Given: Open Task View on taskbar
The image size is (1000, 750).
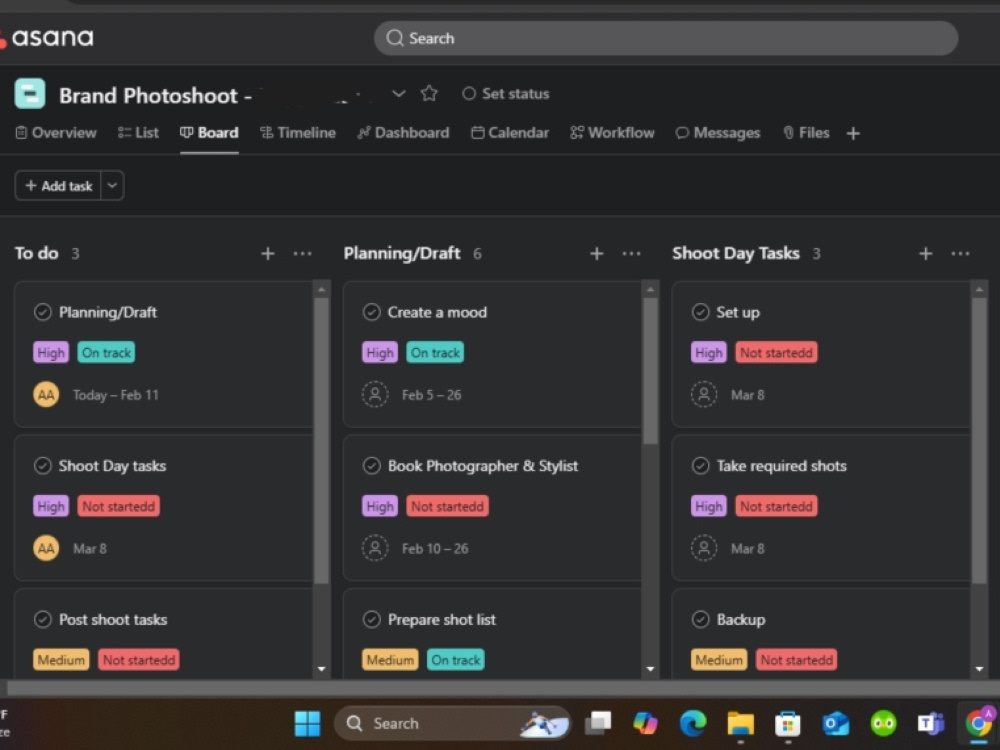Looking at the screenshot, I should pyautogui.click(x=598, y=723).
